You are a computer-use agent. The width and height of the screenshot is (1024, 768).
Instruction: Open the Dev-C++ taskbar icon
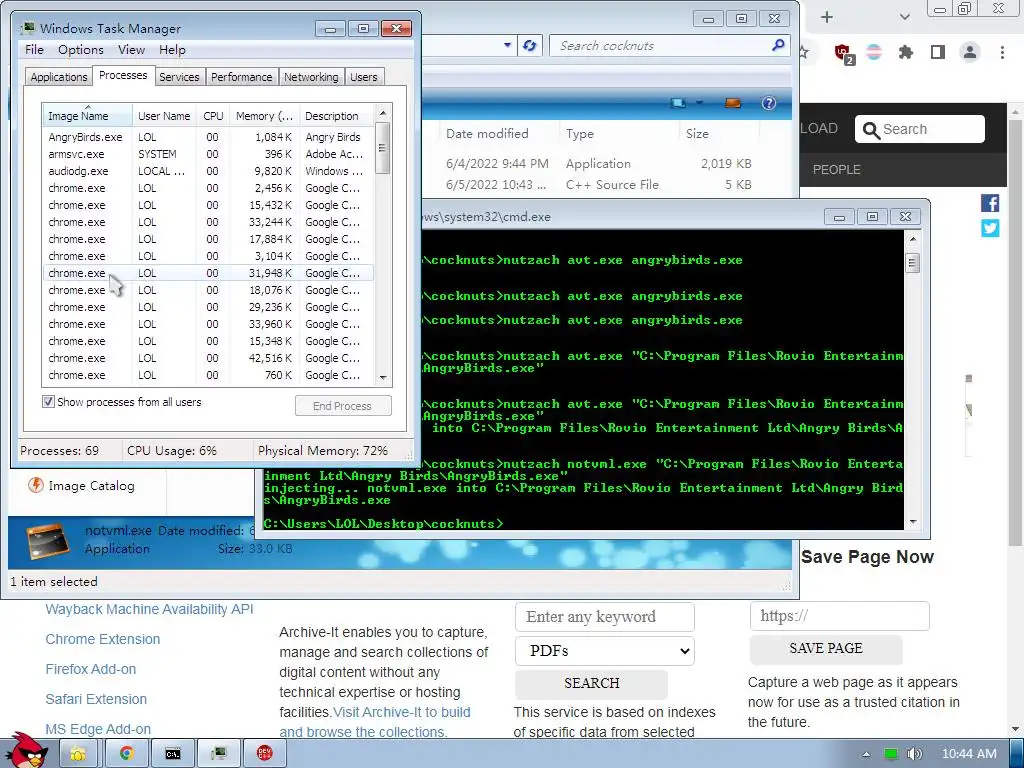click(x=264, y=754)
